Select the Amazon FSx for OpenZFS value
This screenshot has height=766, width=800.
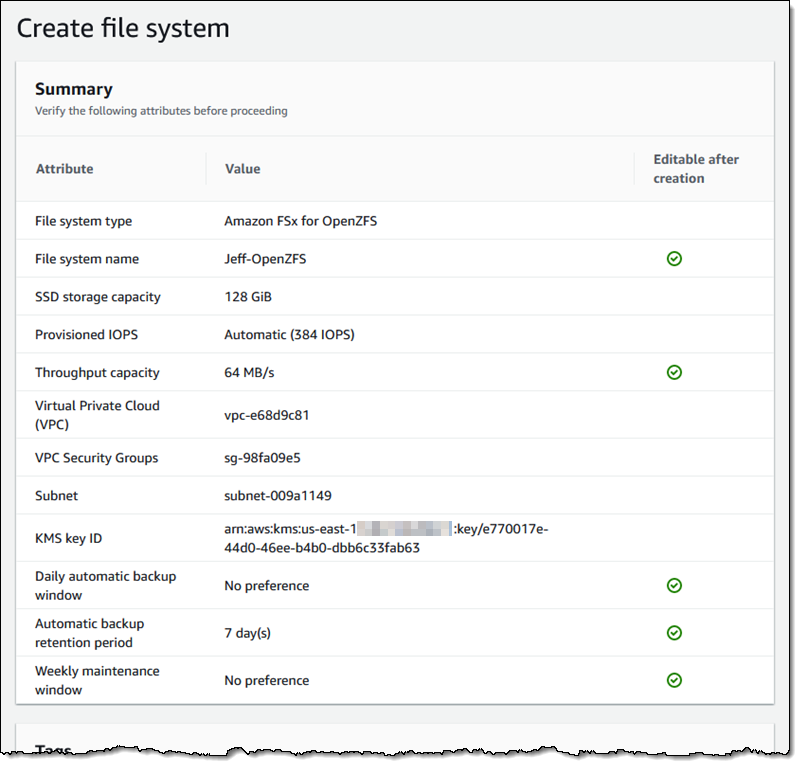[x=301, y=221]
